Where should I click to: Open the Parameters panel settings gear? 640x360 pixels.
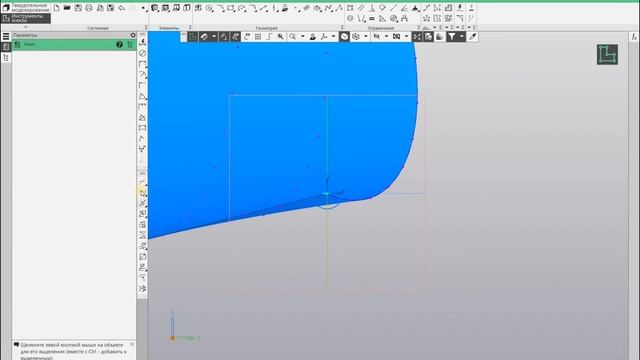pyautogui.click(x=133, y=35)
